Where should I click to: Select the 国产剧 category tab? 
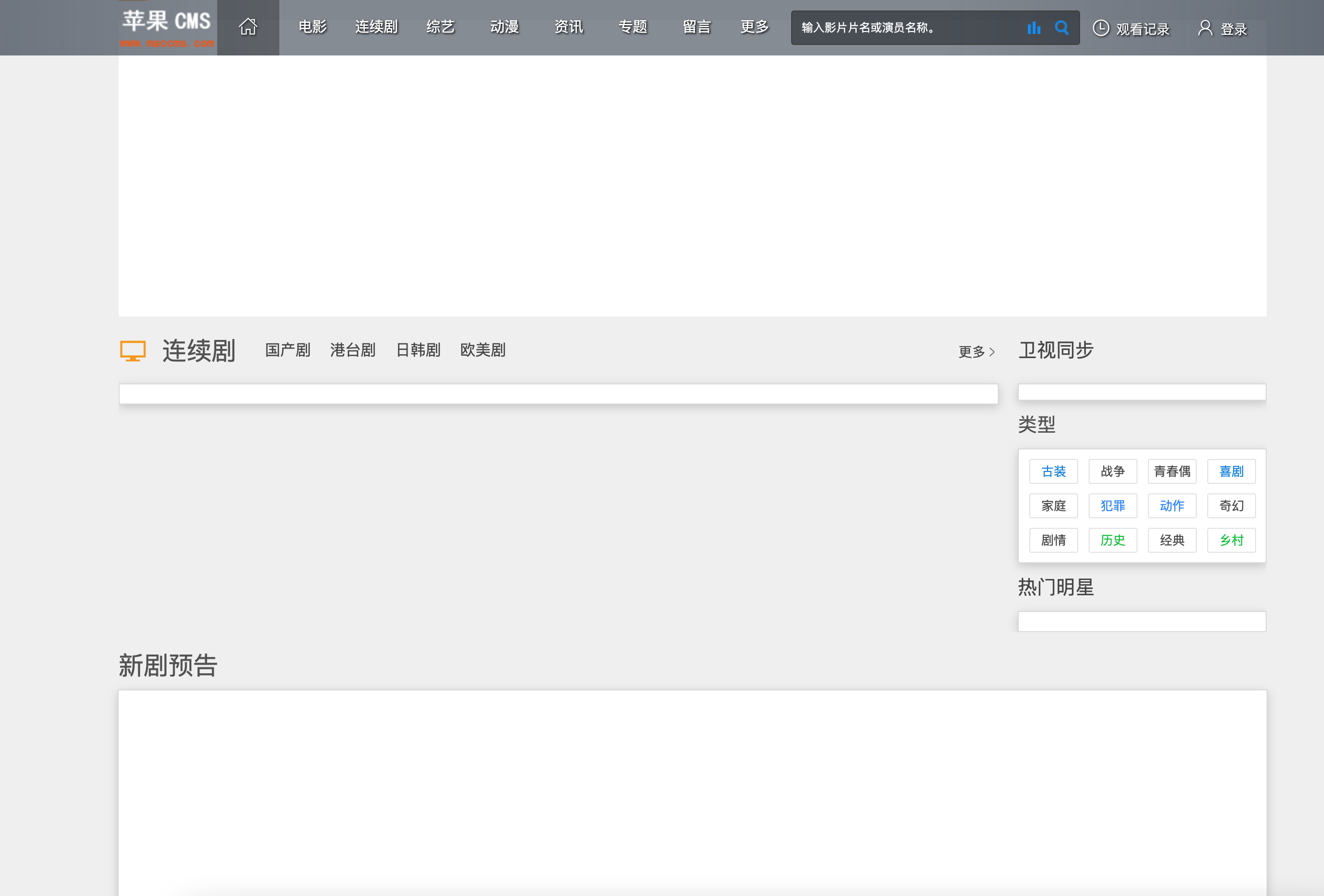[287, 350]
